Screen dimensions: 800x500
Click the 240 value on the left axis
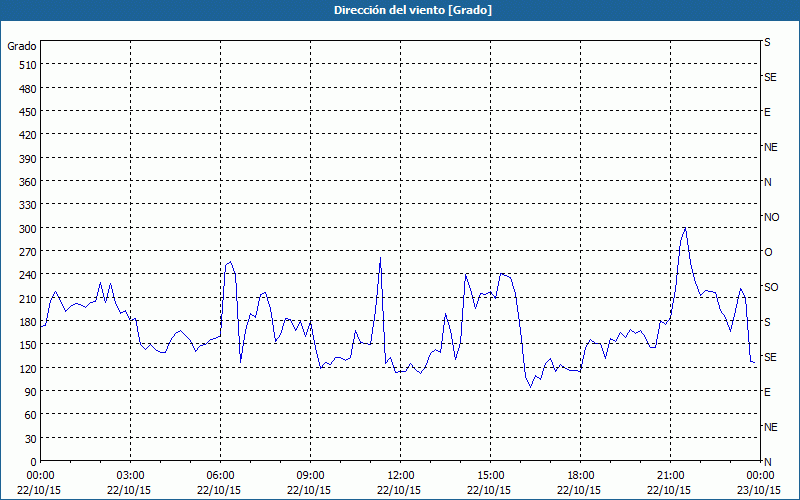click(x=28, y=276)
